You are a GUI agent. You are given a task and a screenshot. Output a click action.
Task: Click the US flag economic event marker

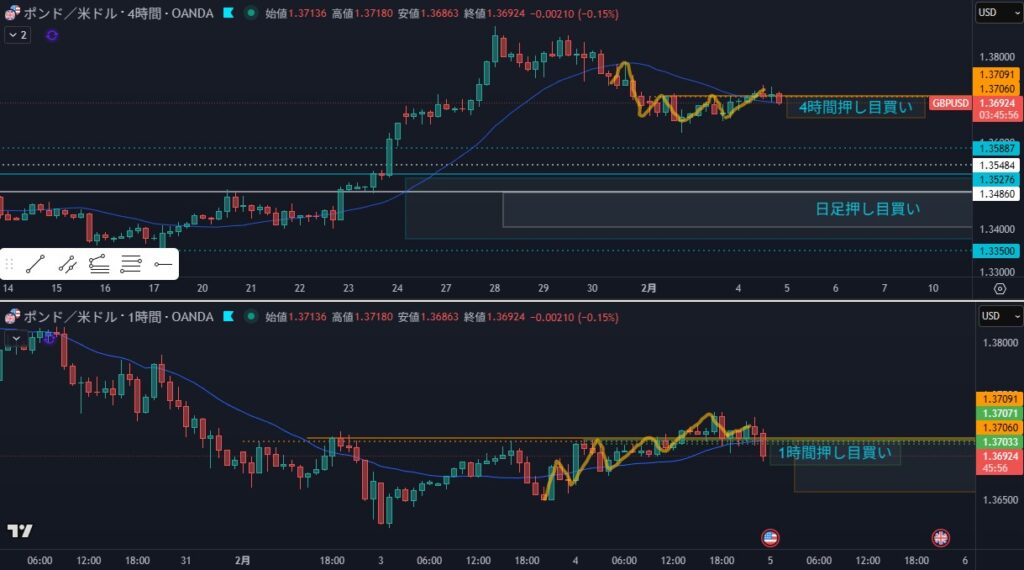tap(770, 537)
